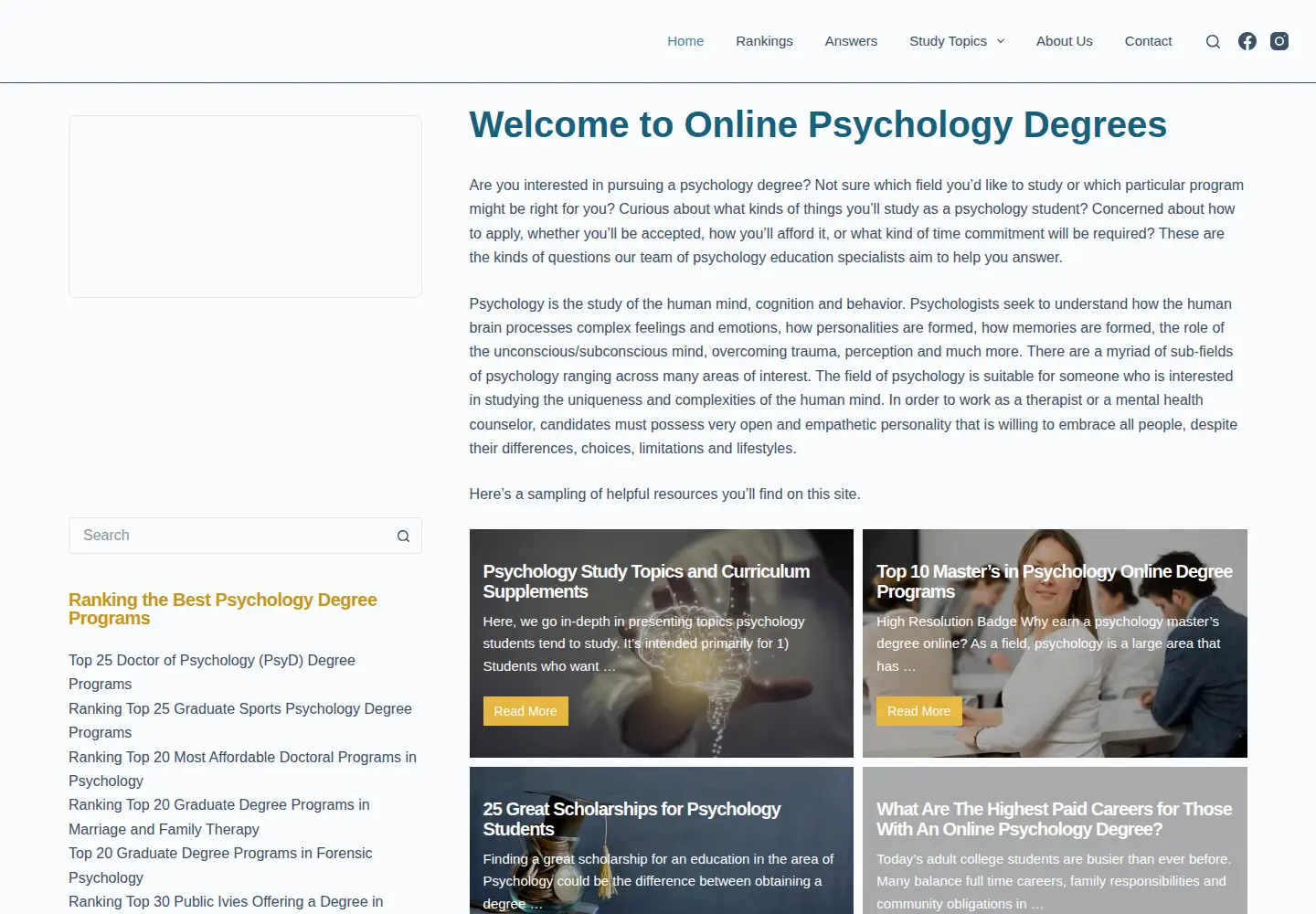
Task: Open the Study Topics menu item
Action: pos(948,41)
